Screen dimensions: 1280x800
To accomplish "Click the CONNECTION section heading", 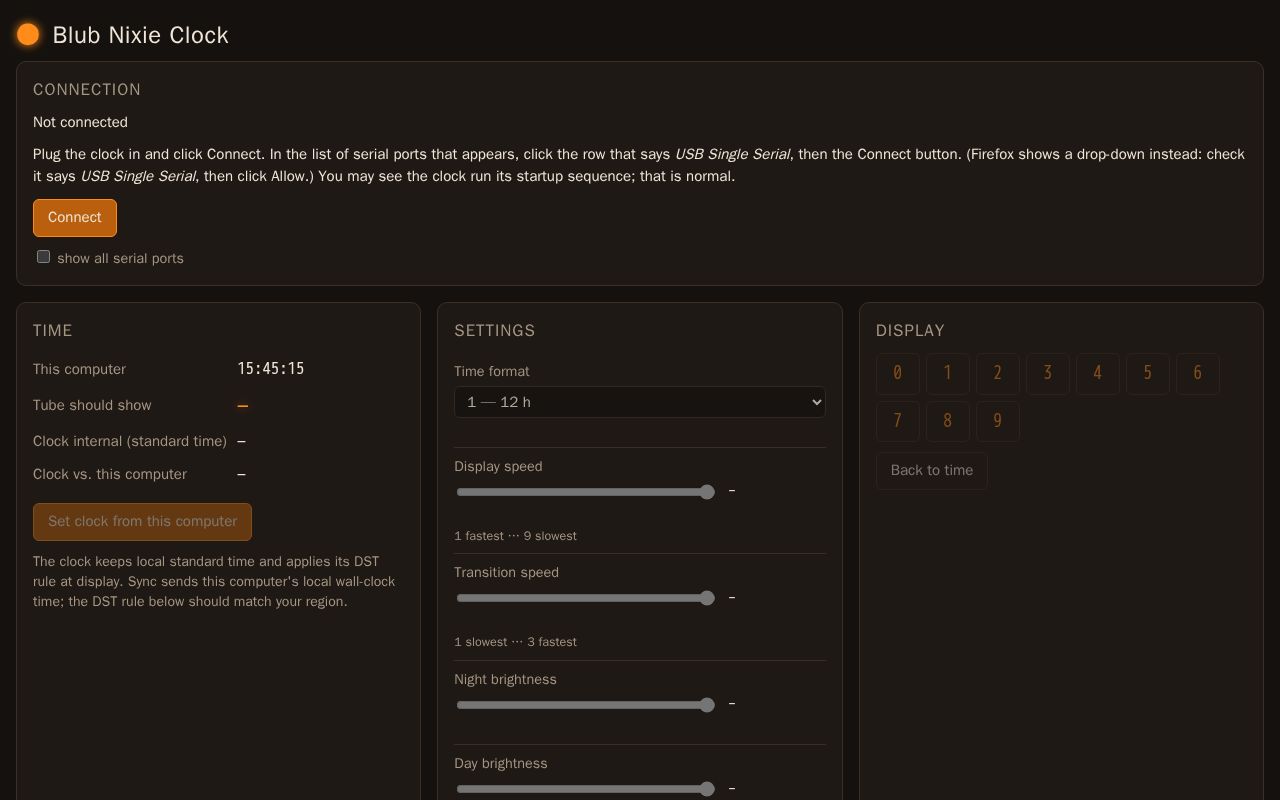I will click(x=87, y=90).
